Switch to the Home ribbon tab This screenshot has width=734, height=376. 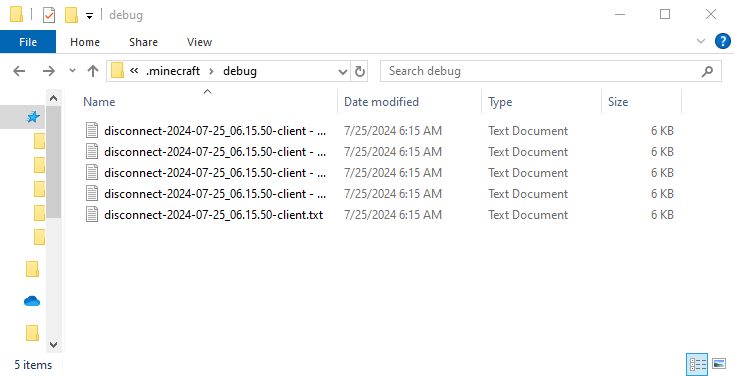tap(85, 42)
